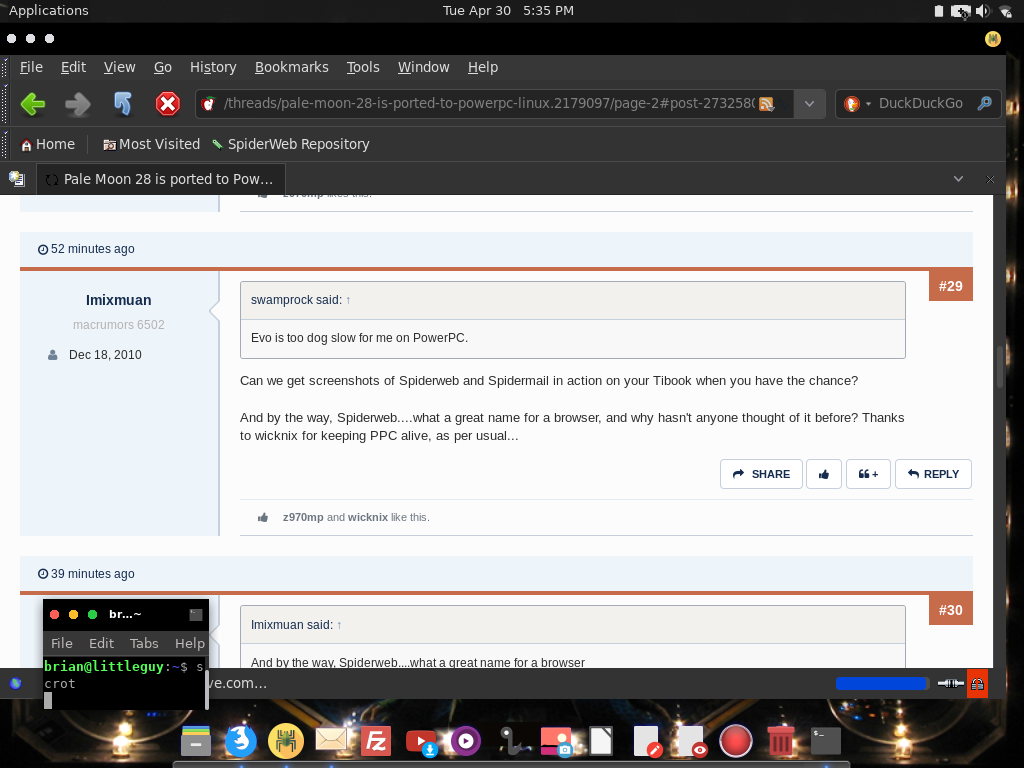Image resolution: width=1024 pixels, height=768 pixels.
Task: Click the globe icon in status bar
Action: tap(16, 684)
